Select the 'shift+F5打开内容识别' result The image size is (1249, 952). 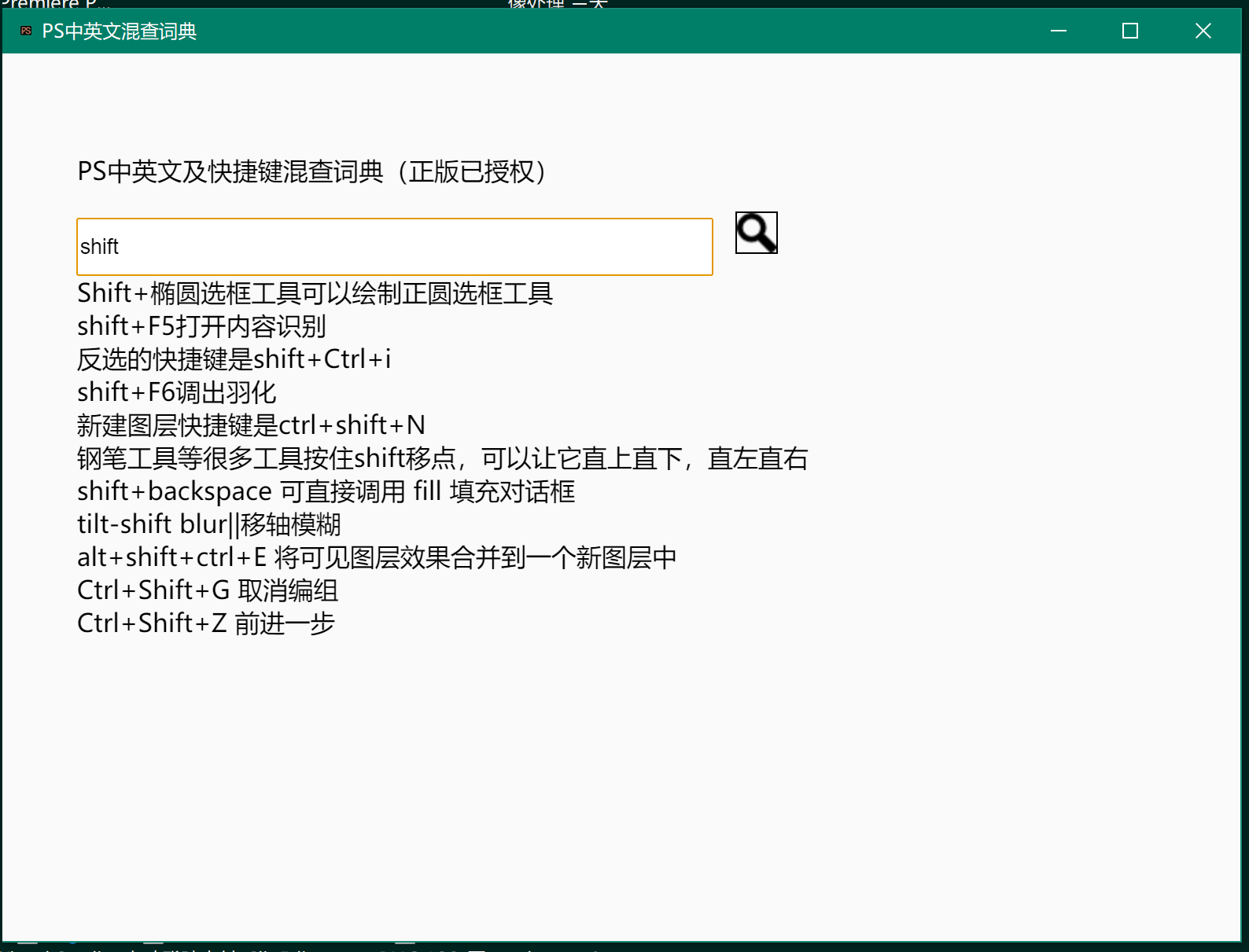click(201, 326)
